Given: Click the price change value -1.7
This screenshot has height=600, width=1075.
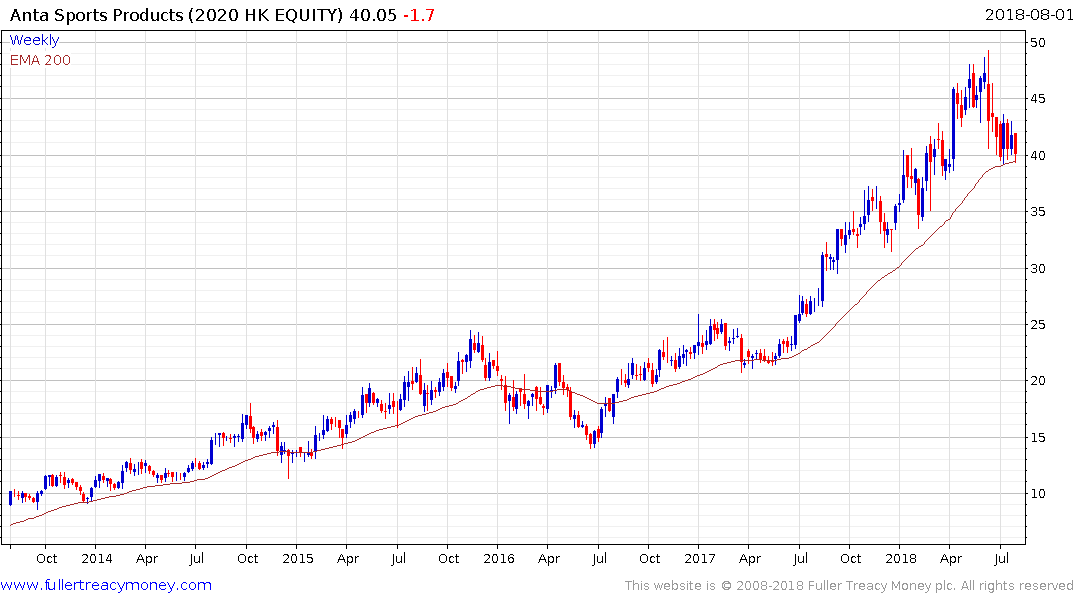Looking at the screenshot, I should 418,15.
